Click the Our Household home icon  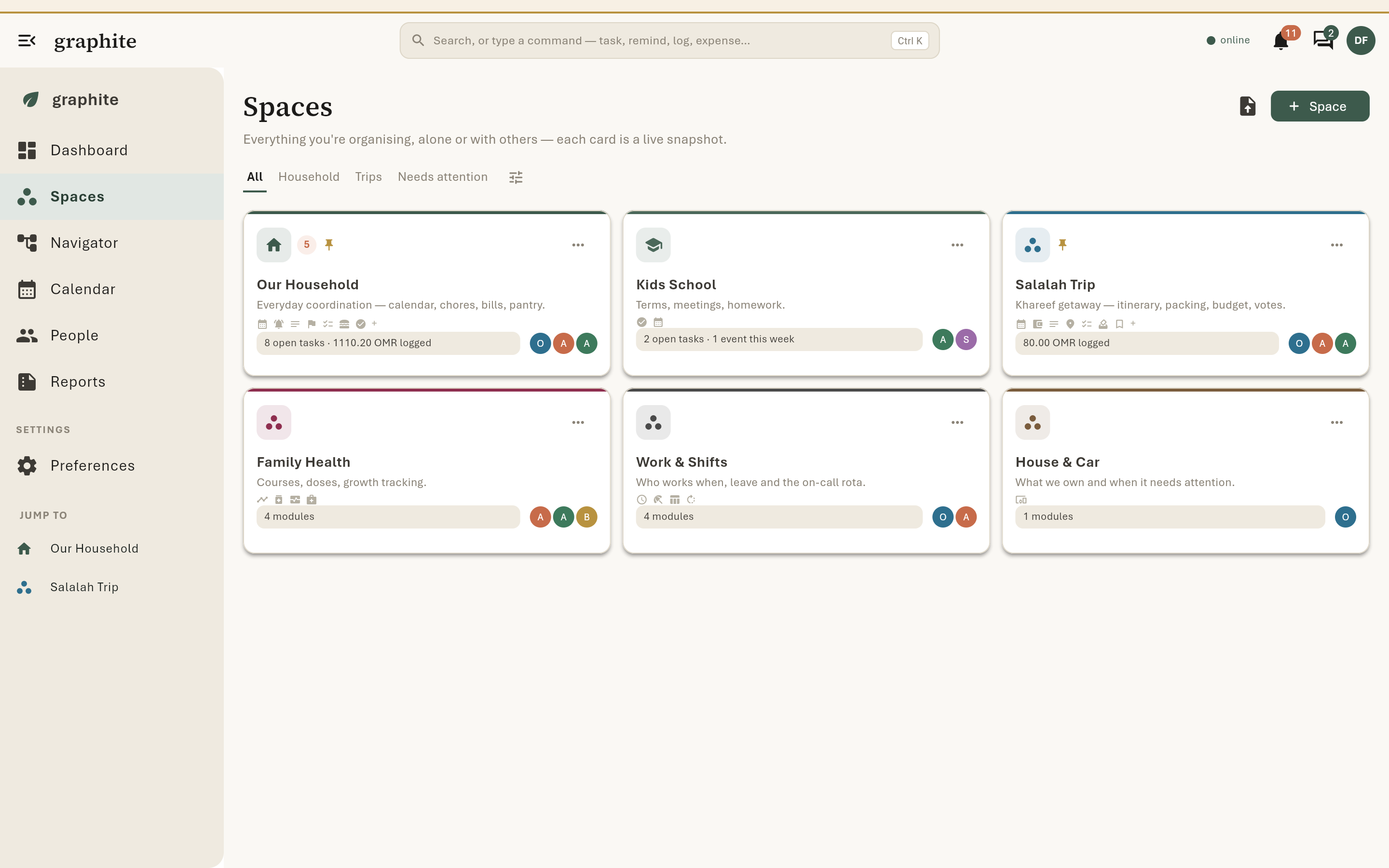tap(274, 245)
